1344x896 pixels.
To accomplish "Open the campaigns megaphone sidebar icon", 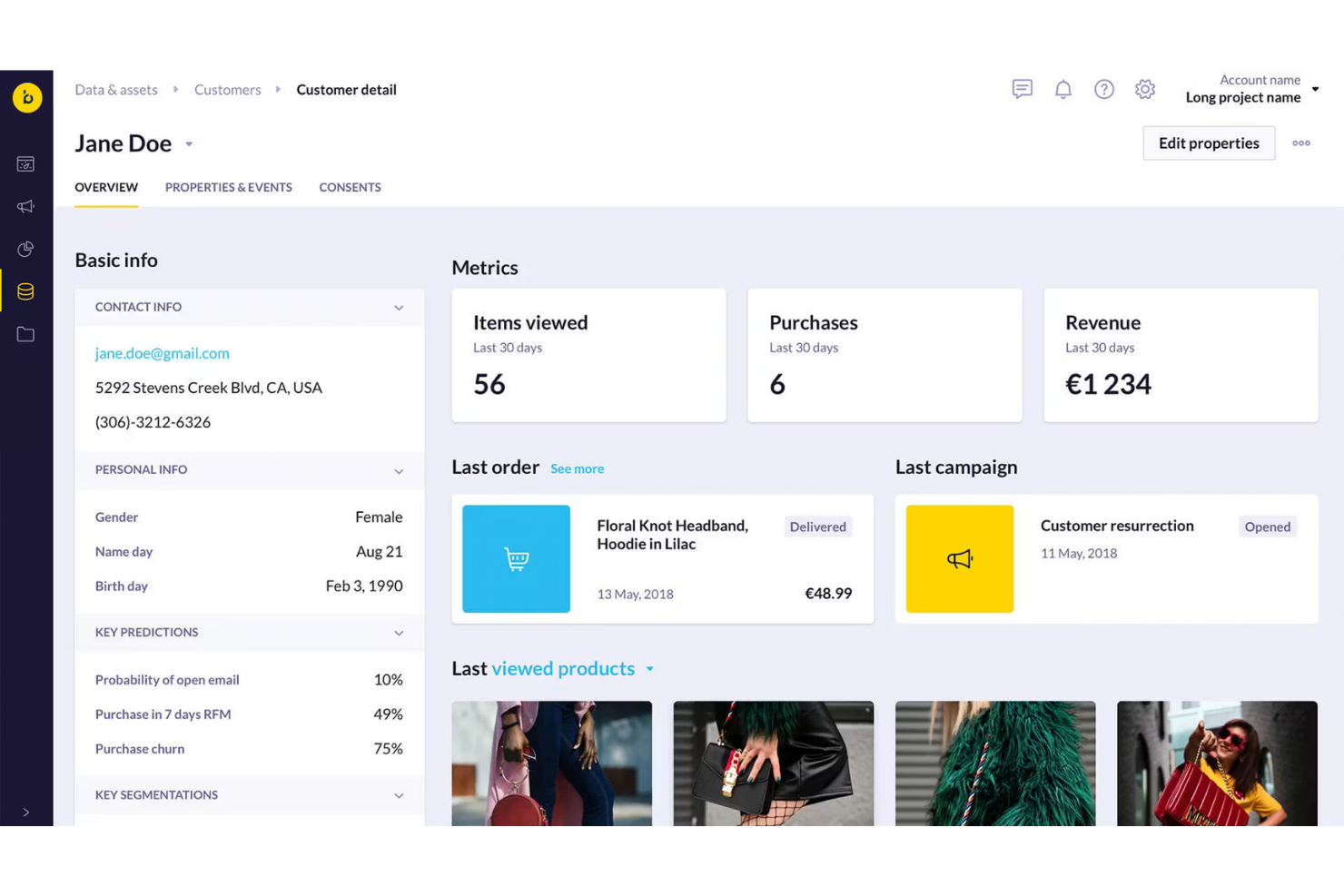I will [25, 207].
